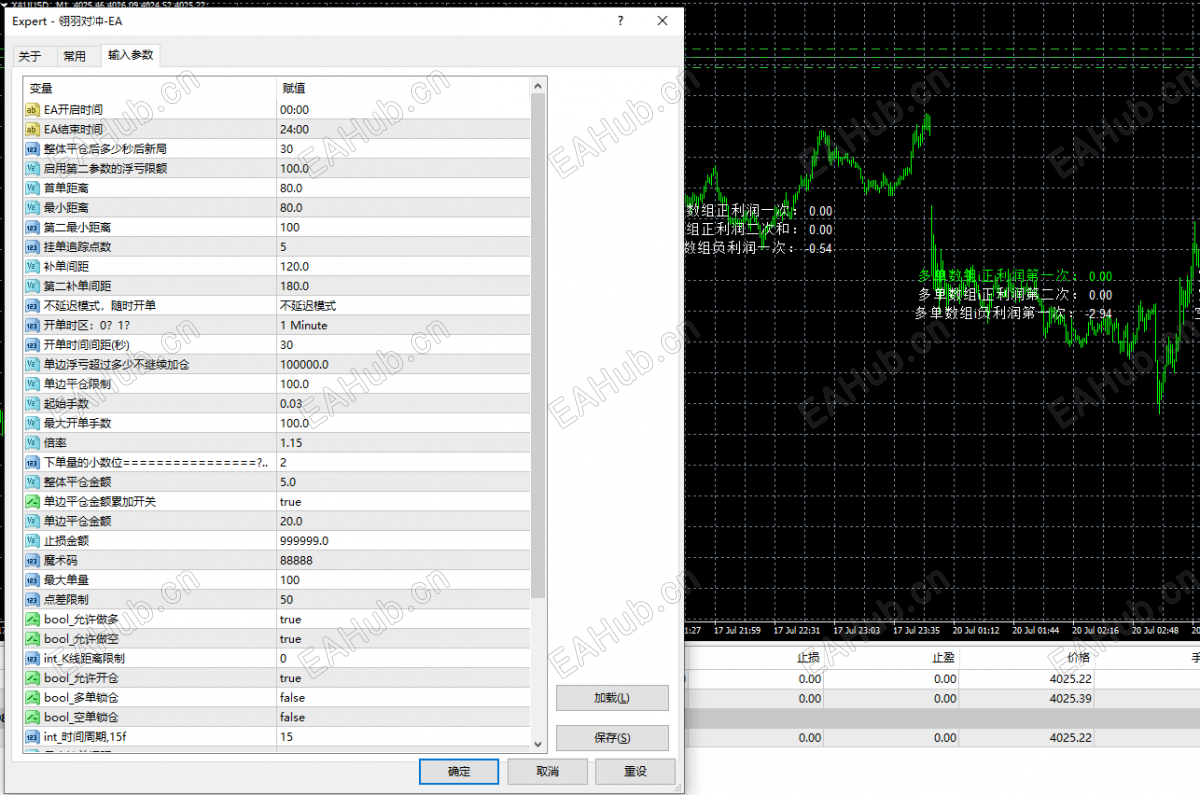Click the integer icon beside 挂单追踪点数
Image resolution: width=1200 pixels, height=795 pixels.
pyautogui.click(x=32, y=247)
